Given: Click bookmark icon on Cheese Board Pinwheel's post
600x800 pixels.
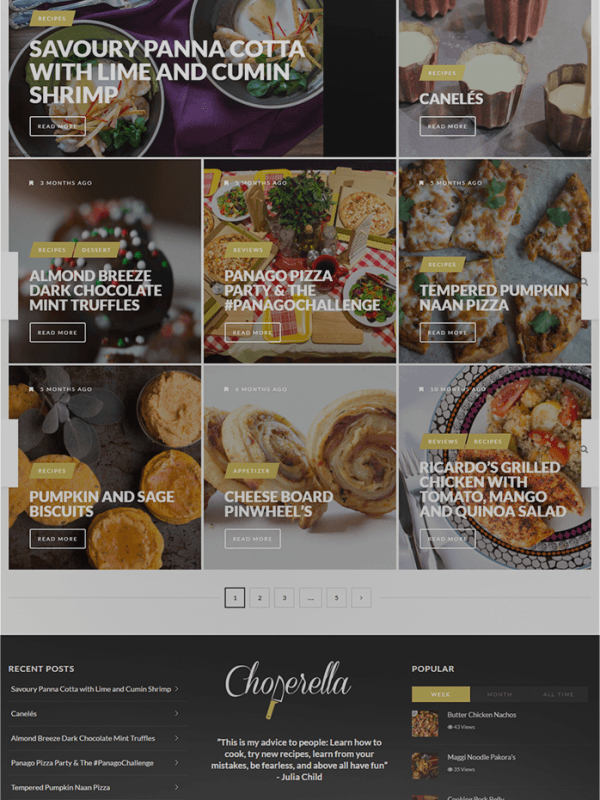Looking at the screenshot, I should coord(227,389).
